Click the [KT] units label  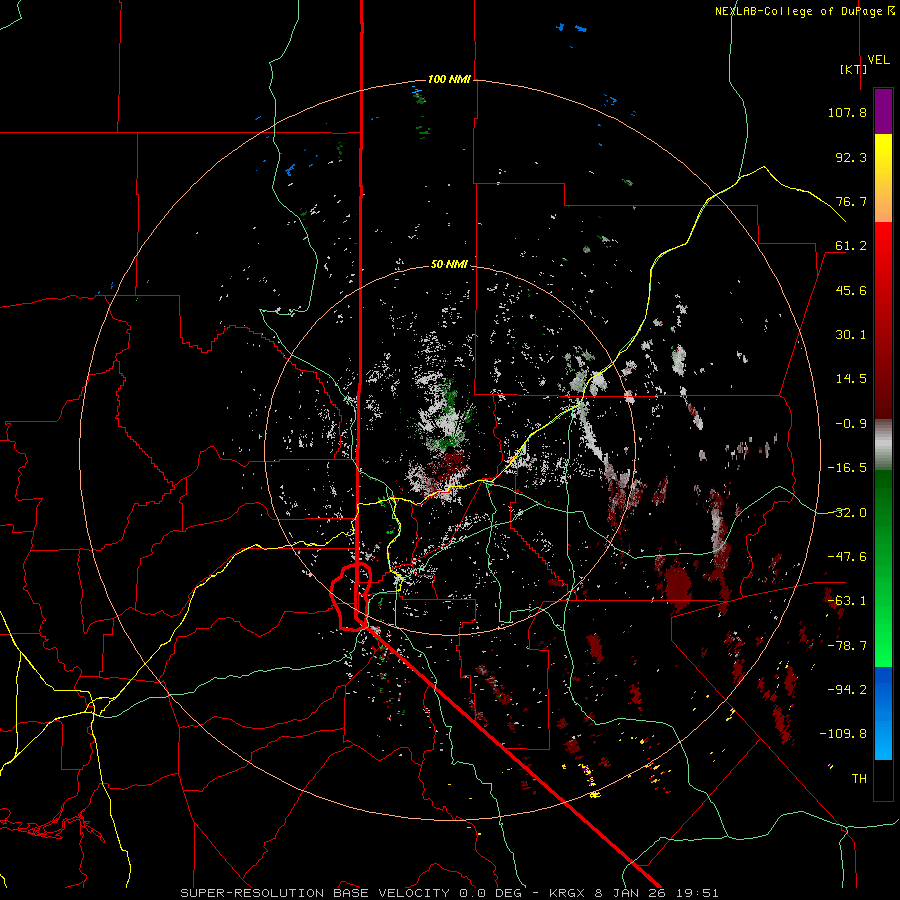tap(854, 69)
